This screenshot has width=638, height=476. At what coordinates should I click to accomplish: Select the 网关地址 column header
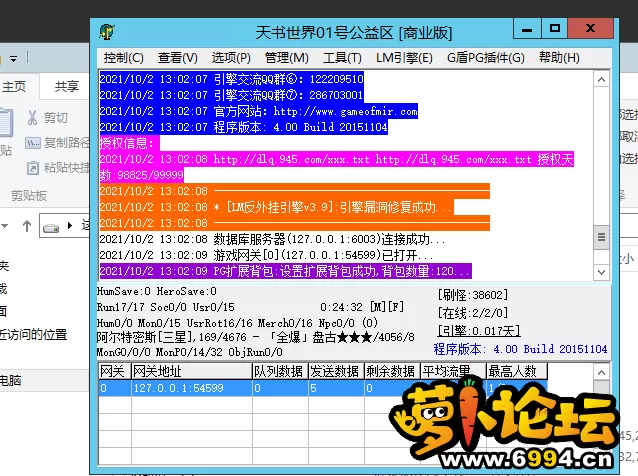191,371
